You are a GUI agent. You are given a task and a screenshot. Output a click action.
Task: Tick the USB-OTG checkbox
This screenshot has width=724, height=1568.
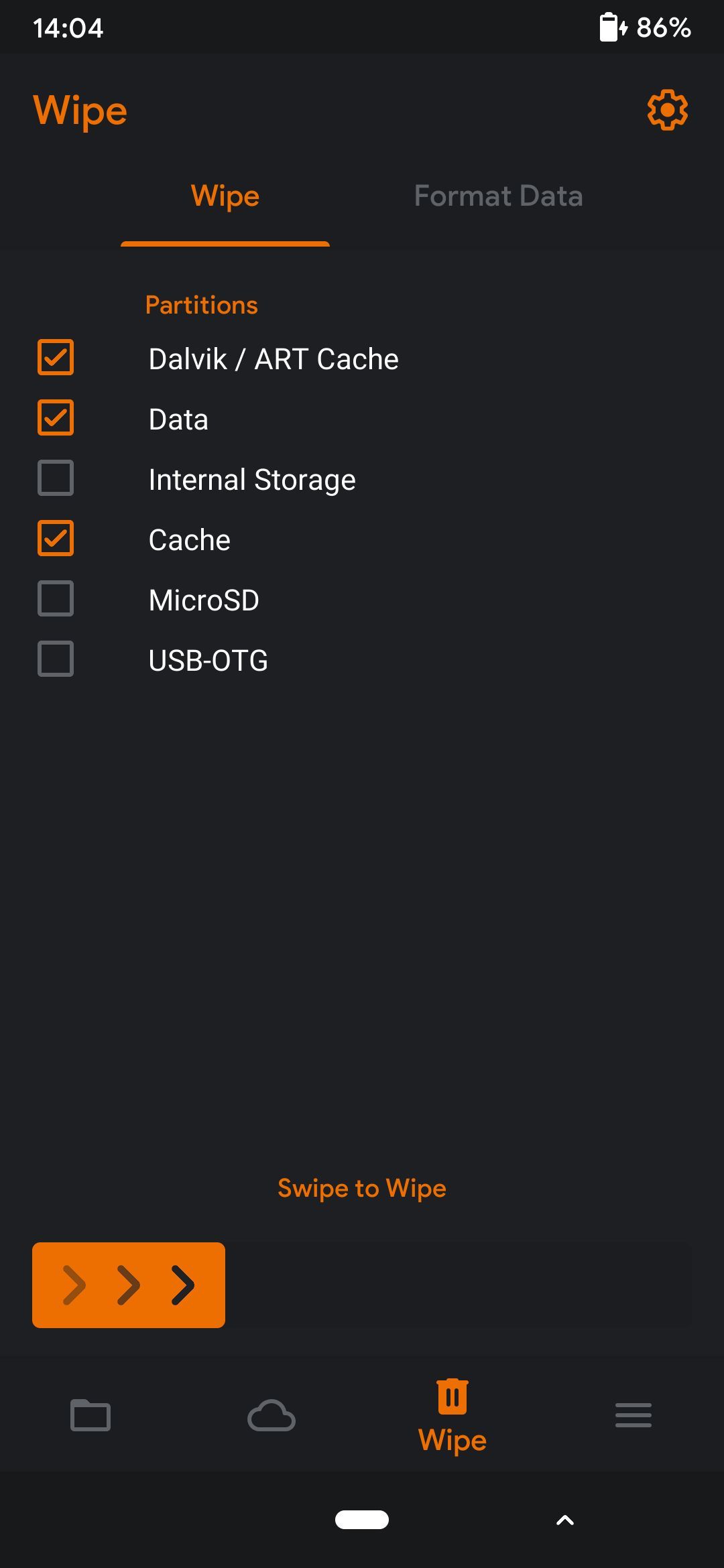56,659
